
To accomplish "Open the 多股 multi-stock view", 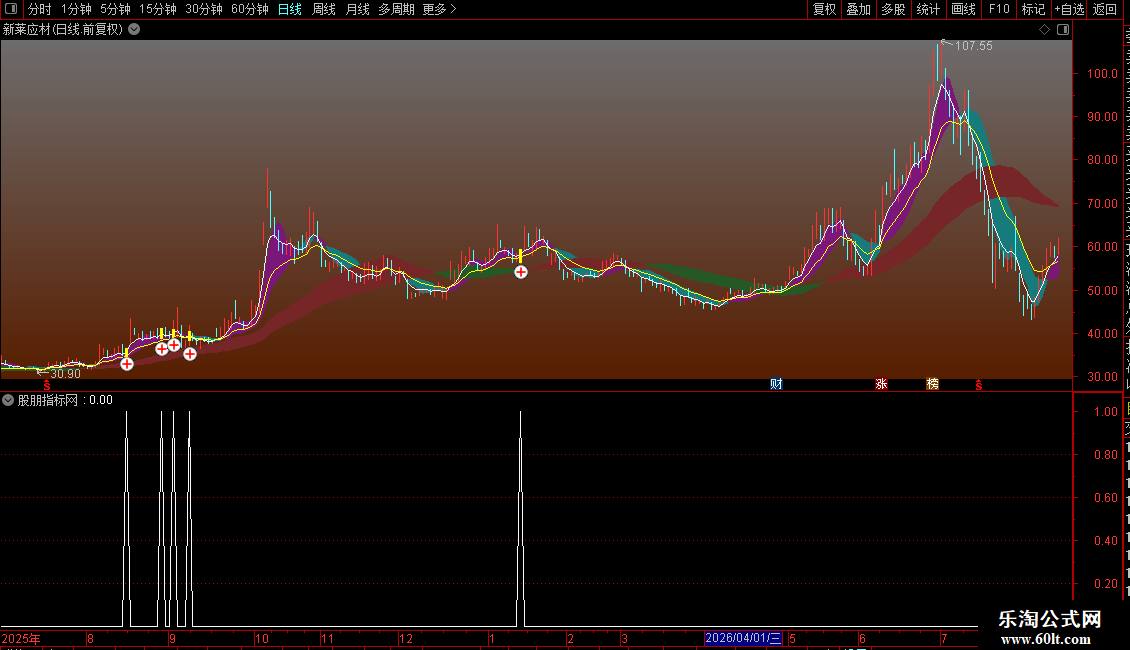I will [x=893, y=9].
